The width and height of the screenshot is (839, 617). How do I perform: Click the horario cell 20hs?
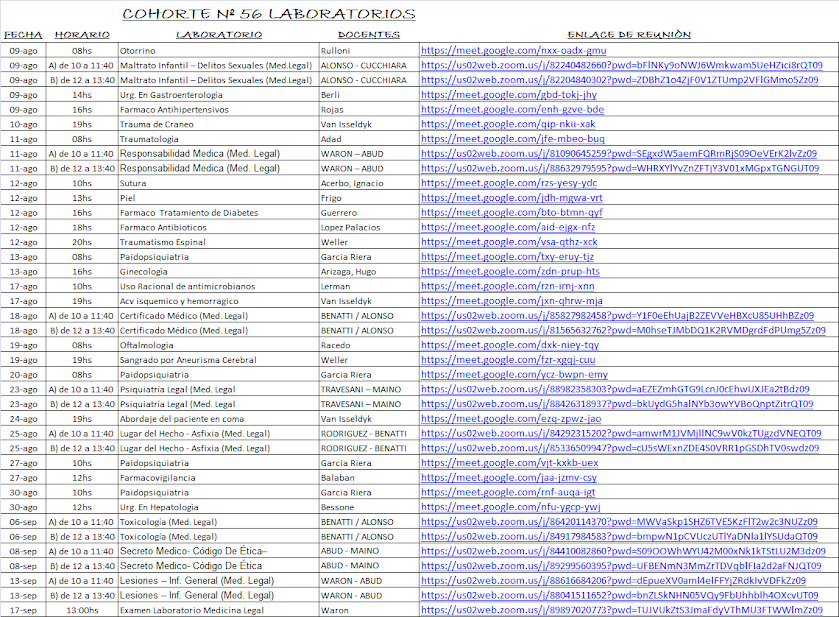[x=82, y=242]
